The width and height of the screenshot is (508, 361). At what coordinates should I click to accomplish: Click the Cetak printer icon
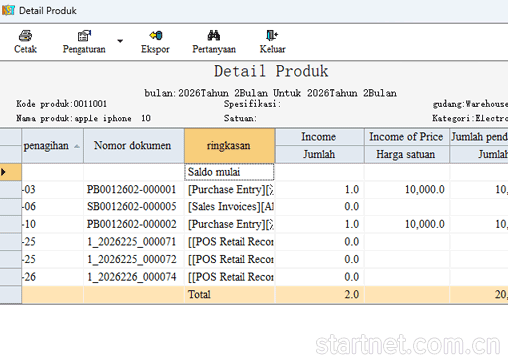point(25,35)
